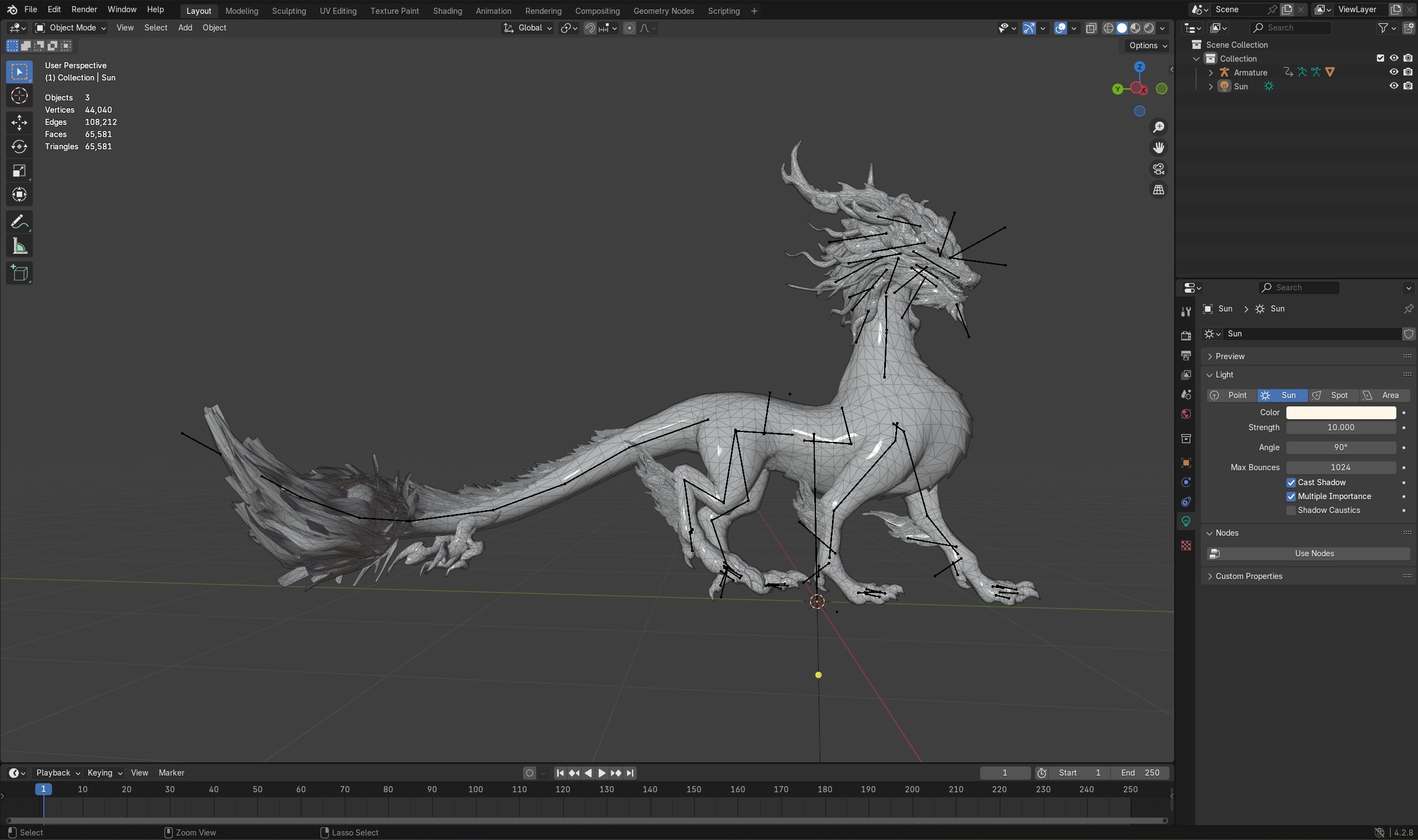
Task: Hide Armature in viewport via eye icon
Action: [x=1394, y=72]
